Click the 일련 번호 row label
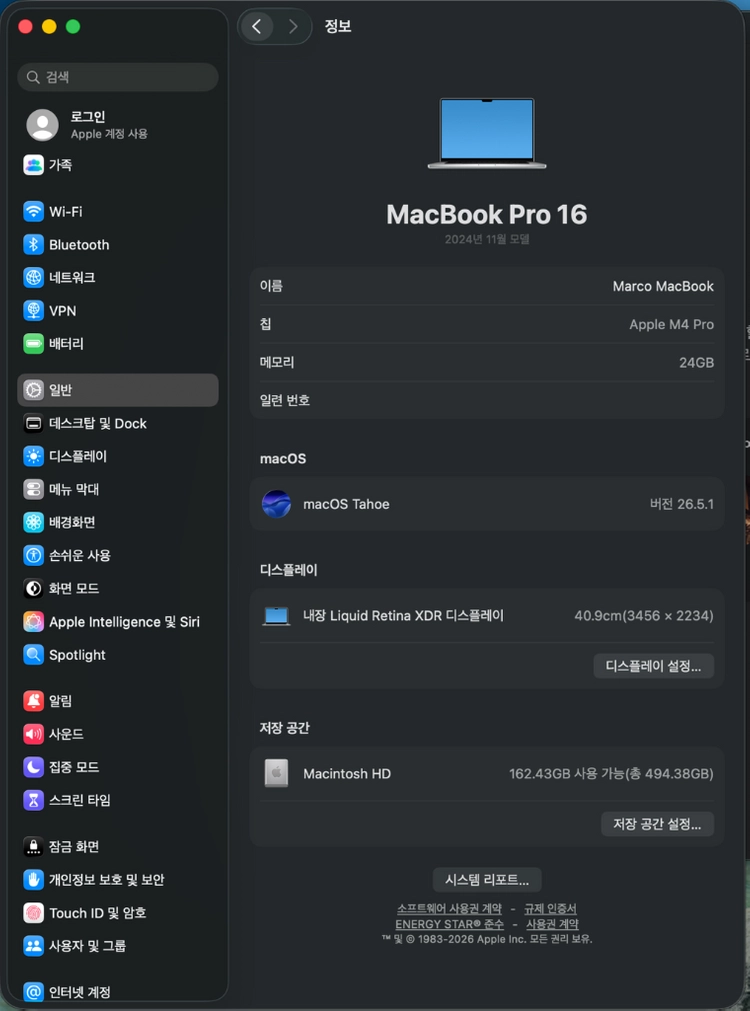750x1011 pixels. pyautogui.click(x=284, y=400)
